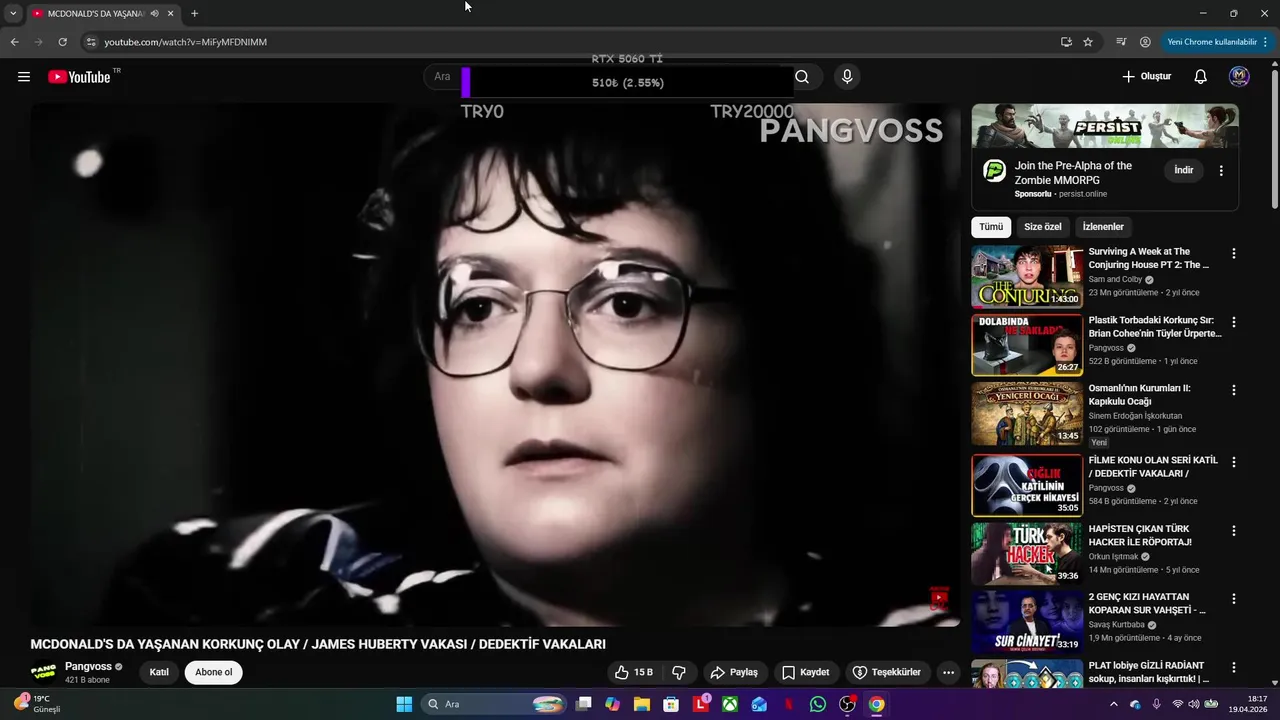
Task: Open the Persist Online ad banner
Action: pos(1105,126)
